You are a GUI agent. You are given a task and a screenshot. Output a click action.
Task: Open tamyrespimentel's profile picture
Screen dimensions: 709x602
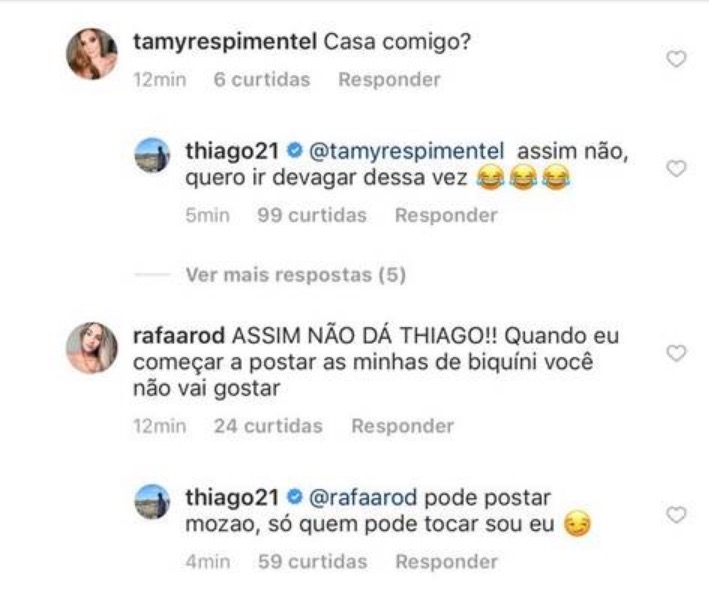[92, 54]
